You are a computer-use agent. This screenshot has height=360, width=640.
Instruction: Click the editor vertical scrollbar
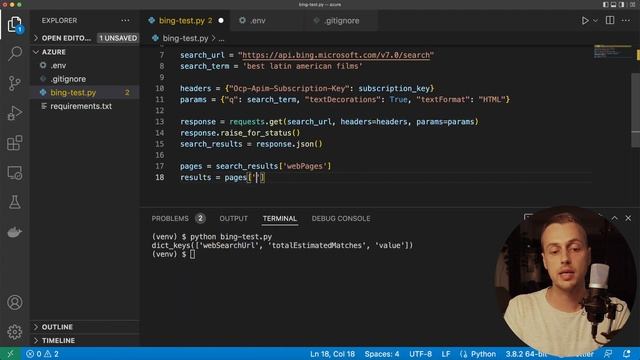(x=636, y=110)
